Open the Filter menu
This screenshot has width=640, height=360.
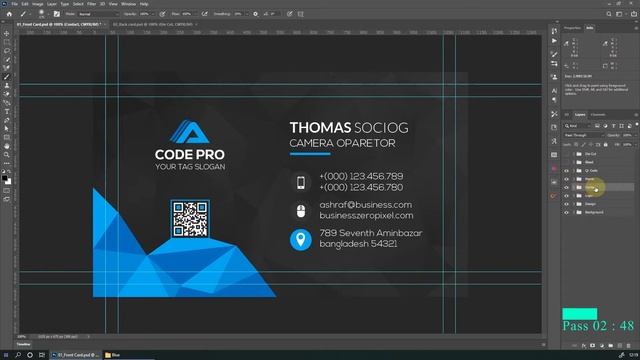click(x=91, y=4)
